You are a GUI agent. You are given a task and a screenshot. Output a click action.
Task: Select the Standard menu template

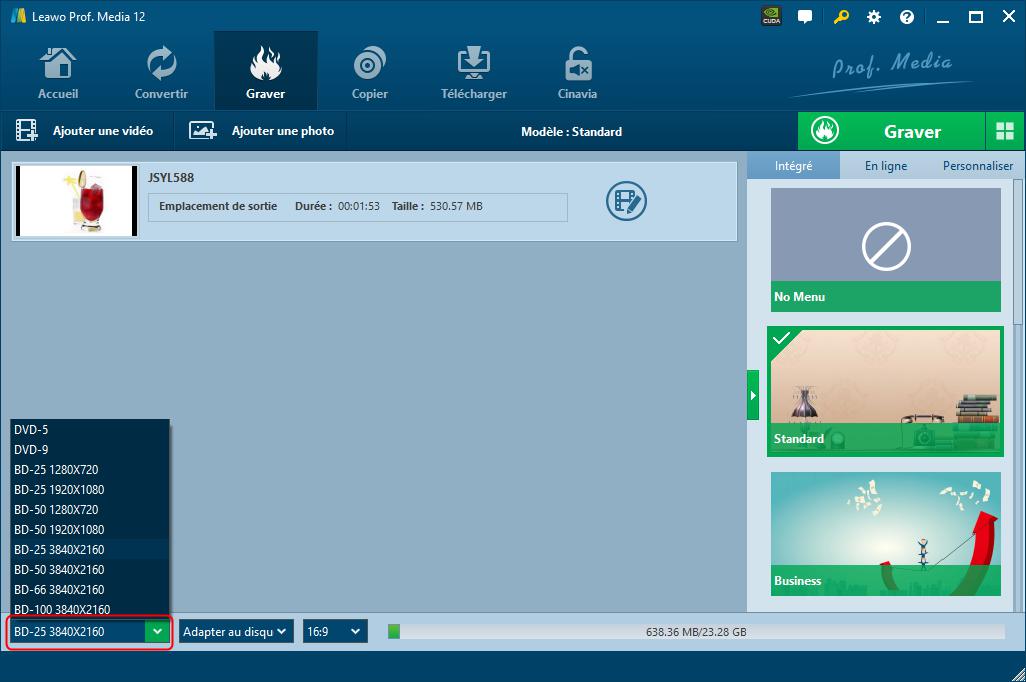pos(886,391)
